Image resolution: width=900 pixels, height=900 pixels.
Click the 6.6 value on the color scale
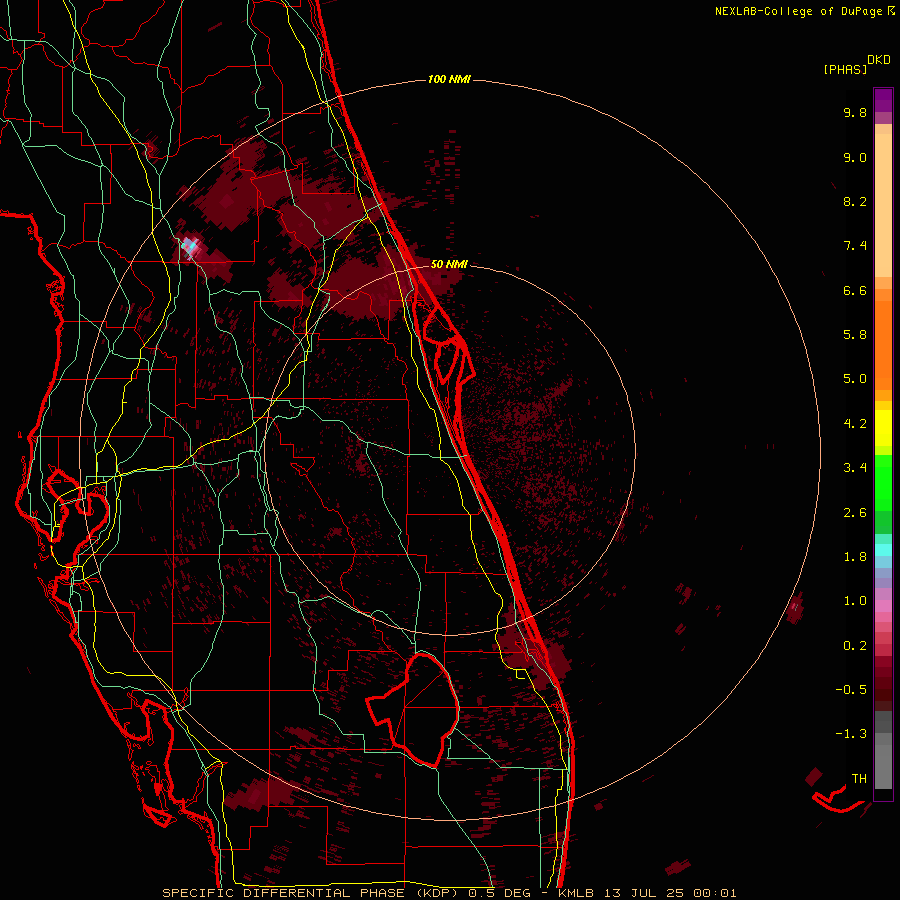point(855,290)
